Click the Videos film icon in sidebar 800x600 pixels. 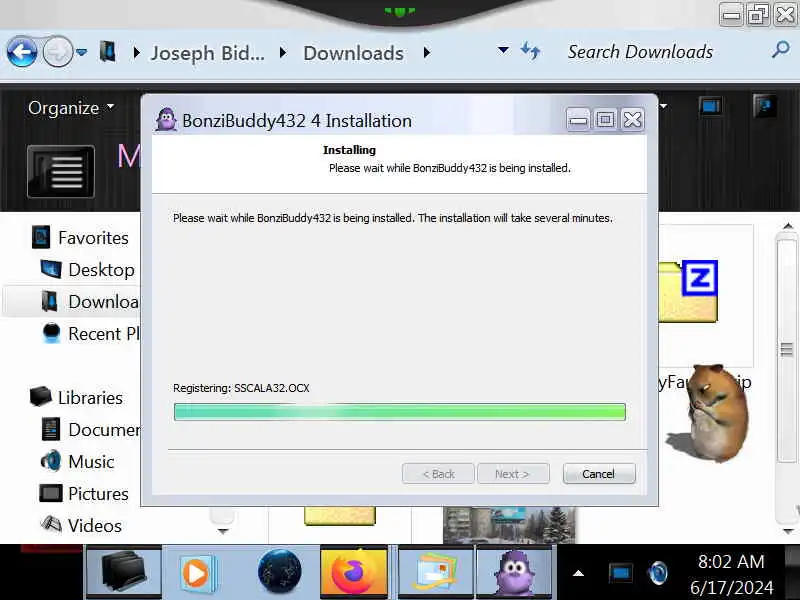pos(51,524)
